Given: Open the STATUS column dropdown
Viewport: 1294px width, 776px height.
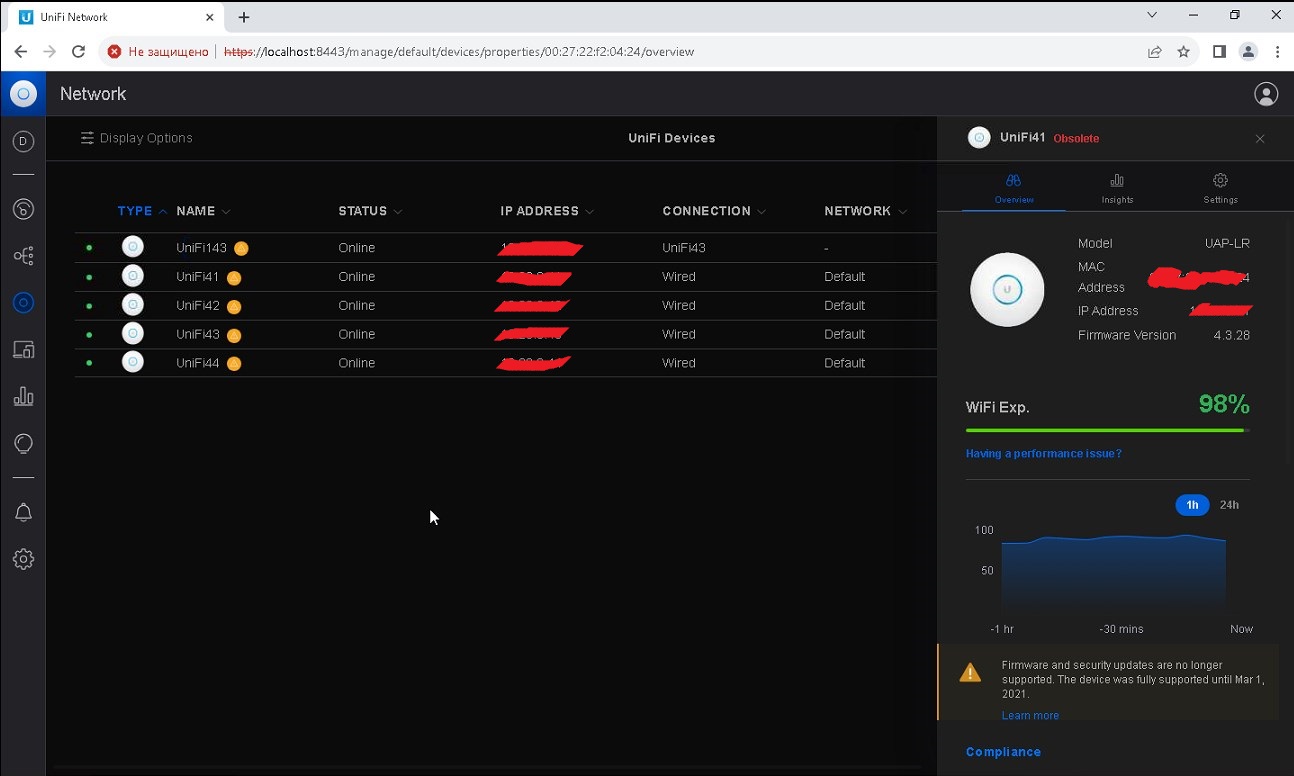Looking at the screenshot, I should tap(398, 212).
